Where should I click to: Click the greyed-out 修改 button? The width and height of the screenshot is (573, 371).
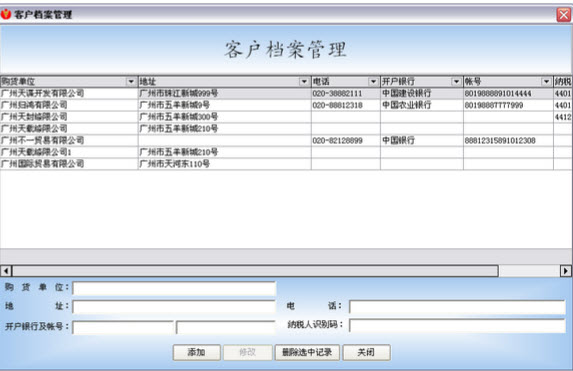(x=248, y=352)
